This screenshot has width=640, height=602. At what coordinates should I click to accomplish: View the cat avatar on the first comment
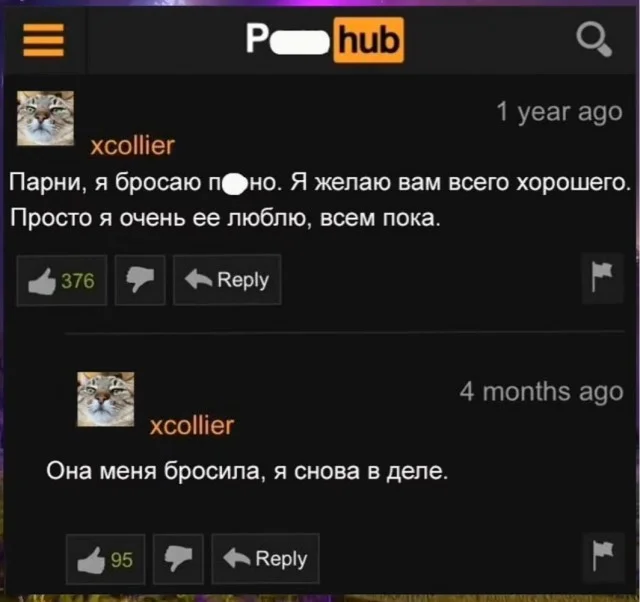click(x=45, y=118)
